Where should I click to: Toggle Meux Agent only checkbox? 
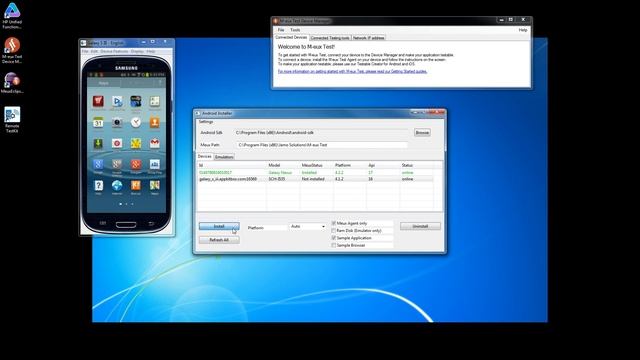(334, 223)
